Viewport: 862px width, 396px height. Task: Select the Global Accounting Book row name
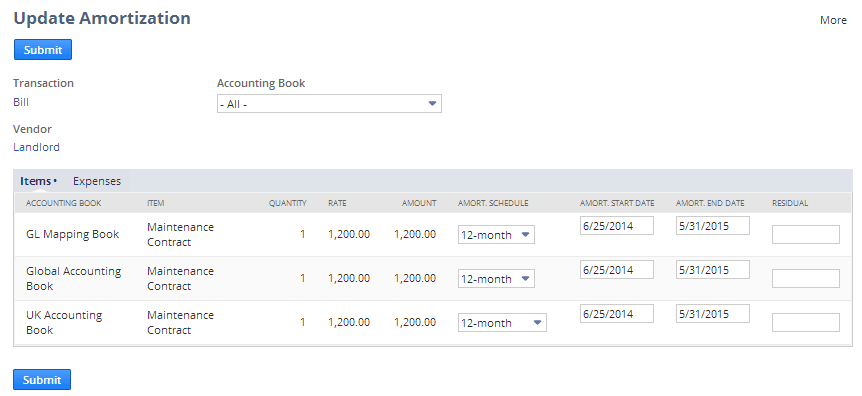pos(74,278)
